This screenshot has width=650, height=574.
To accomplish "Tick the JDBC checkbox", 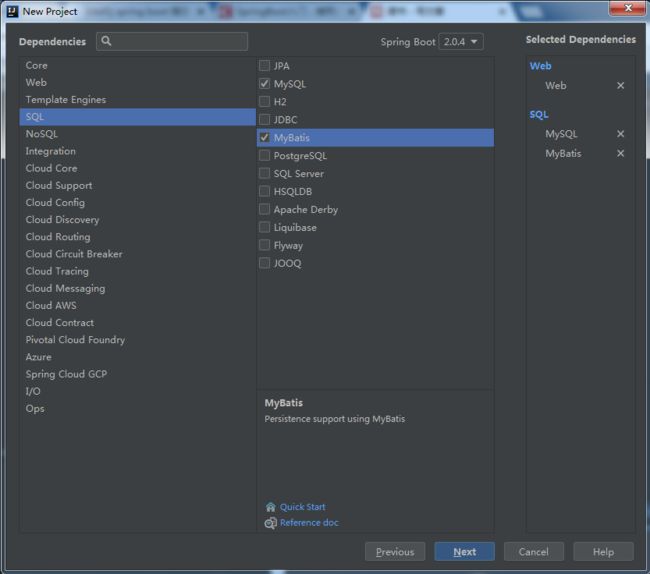I will point(264,119).
